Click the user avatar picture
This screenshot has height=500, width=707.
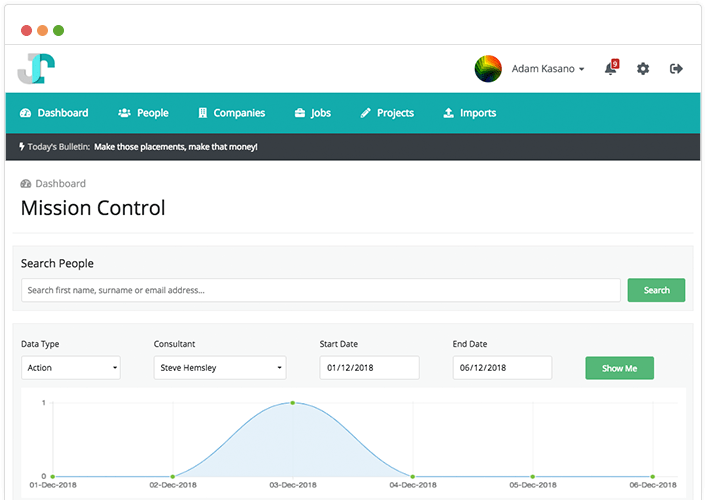point(488,69)
